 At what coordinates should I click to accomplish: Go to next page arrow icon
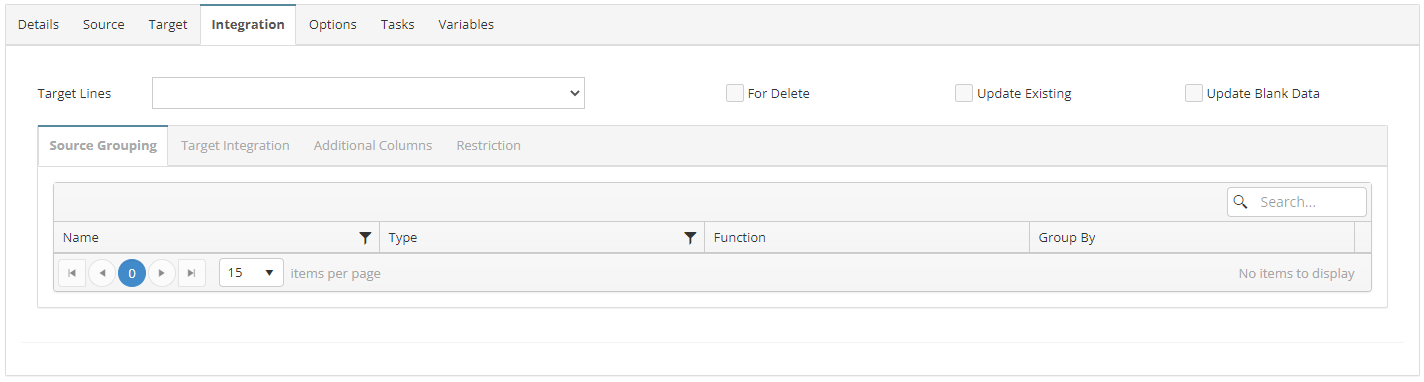(x=162, y=273)
